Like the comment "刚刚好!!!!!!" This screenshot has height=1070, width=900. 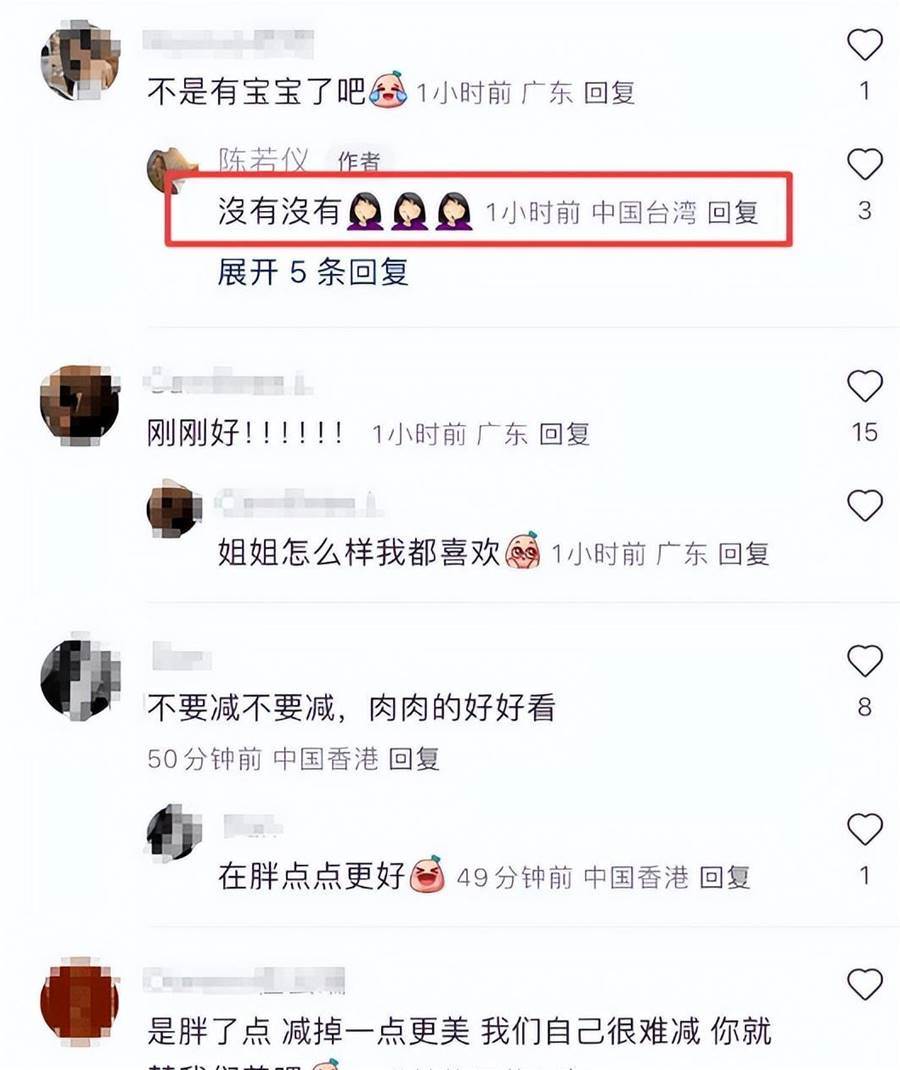[865, 386]
